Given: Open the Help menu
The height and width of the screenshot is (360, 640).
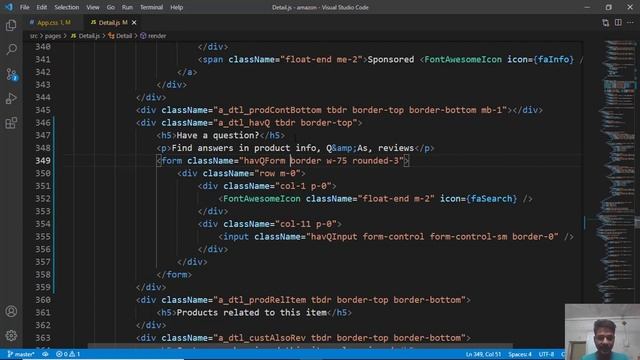Looking at the screenshot, I should 176,7.
